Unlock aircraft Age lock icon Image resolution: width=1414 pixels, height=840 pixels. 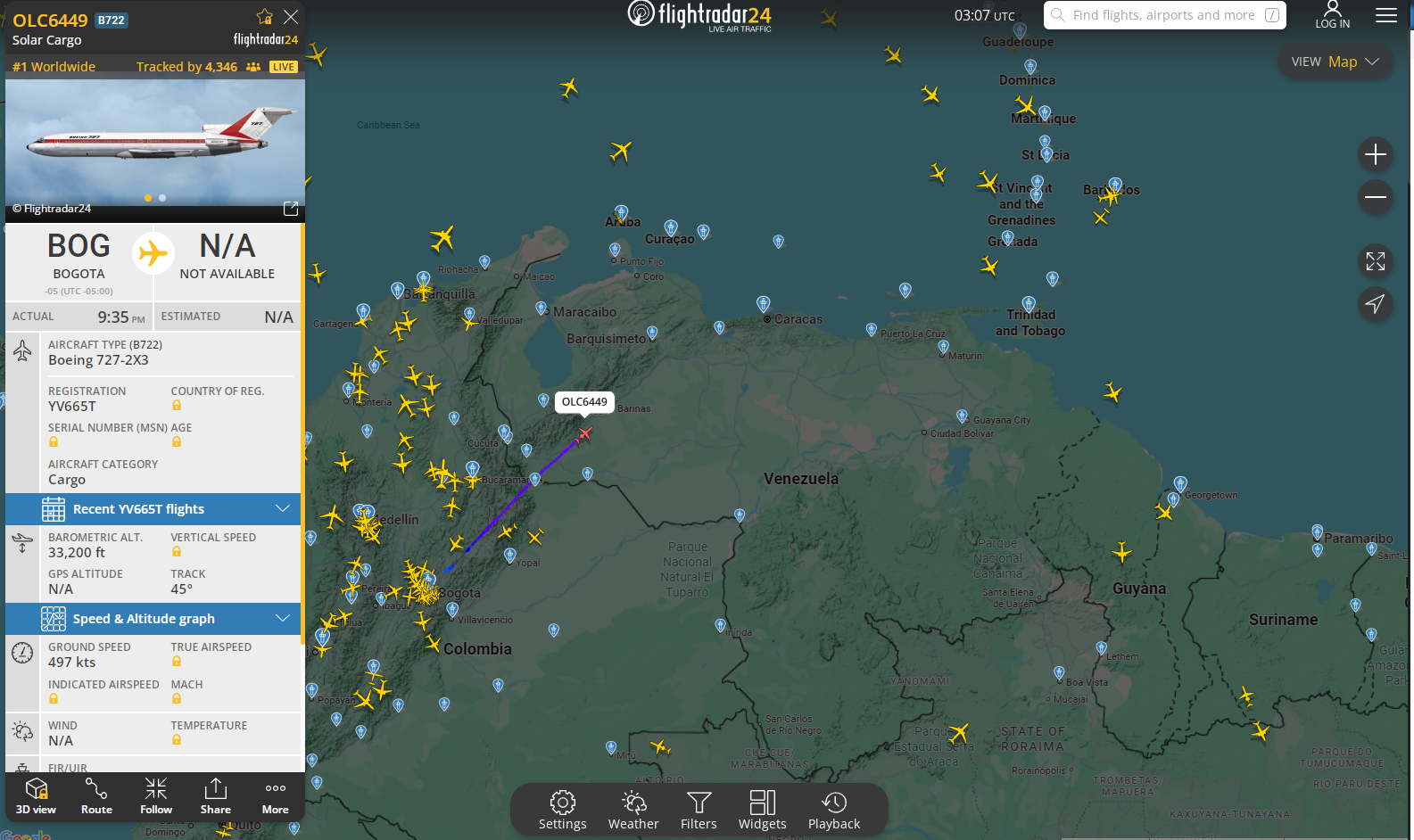(177, 442)
